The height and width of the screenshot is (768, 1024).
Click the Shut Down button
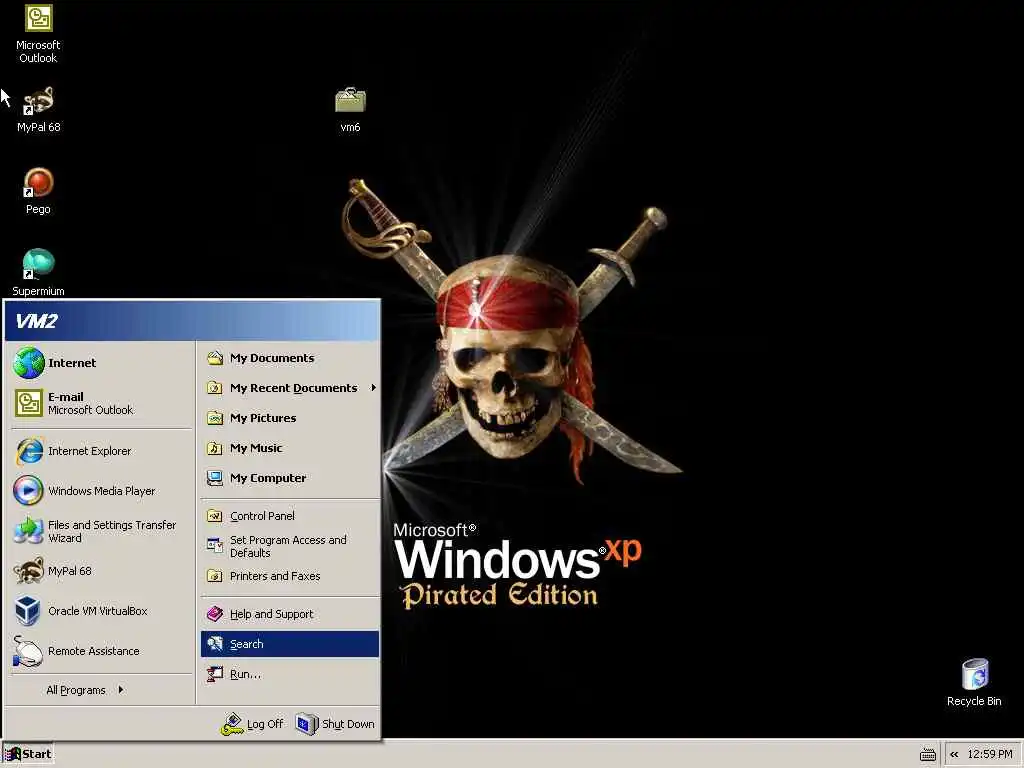pos(335,724)
